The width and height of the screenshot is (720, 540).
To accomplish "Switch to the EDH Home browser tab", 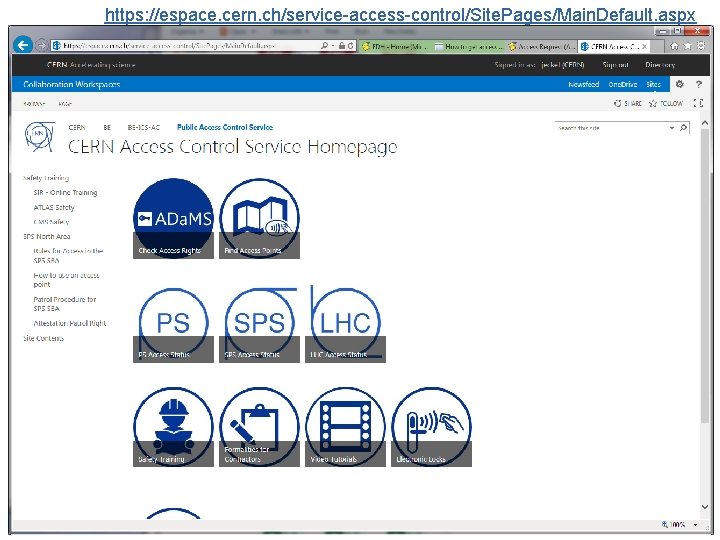I will [x=394, y=46].
